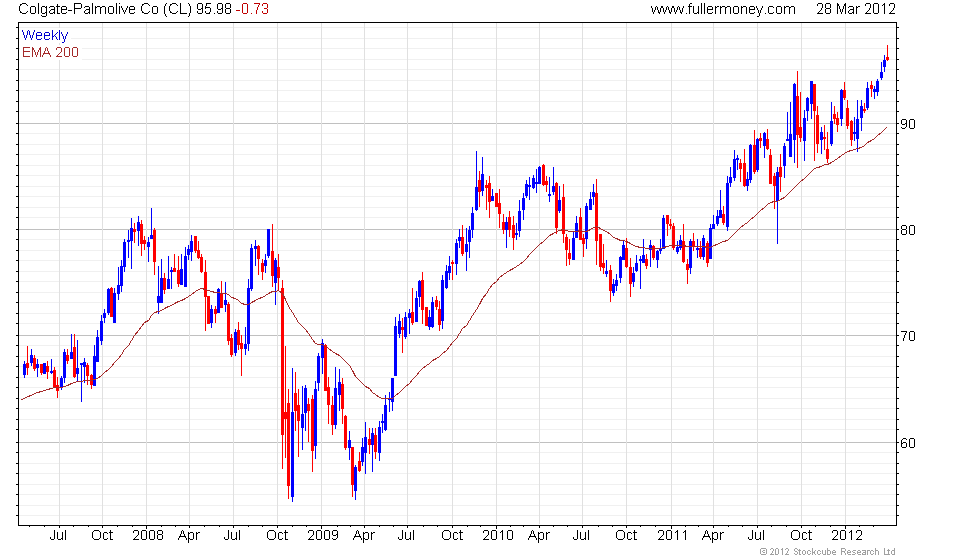The height and width of the screenshot is (560, 980).
Task: Click the 80 price axis label
Action: coord(908,230)
